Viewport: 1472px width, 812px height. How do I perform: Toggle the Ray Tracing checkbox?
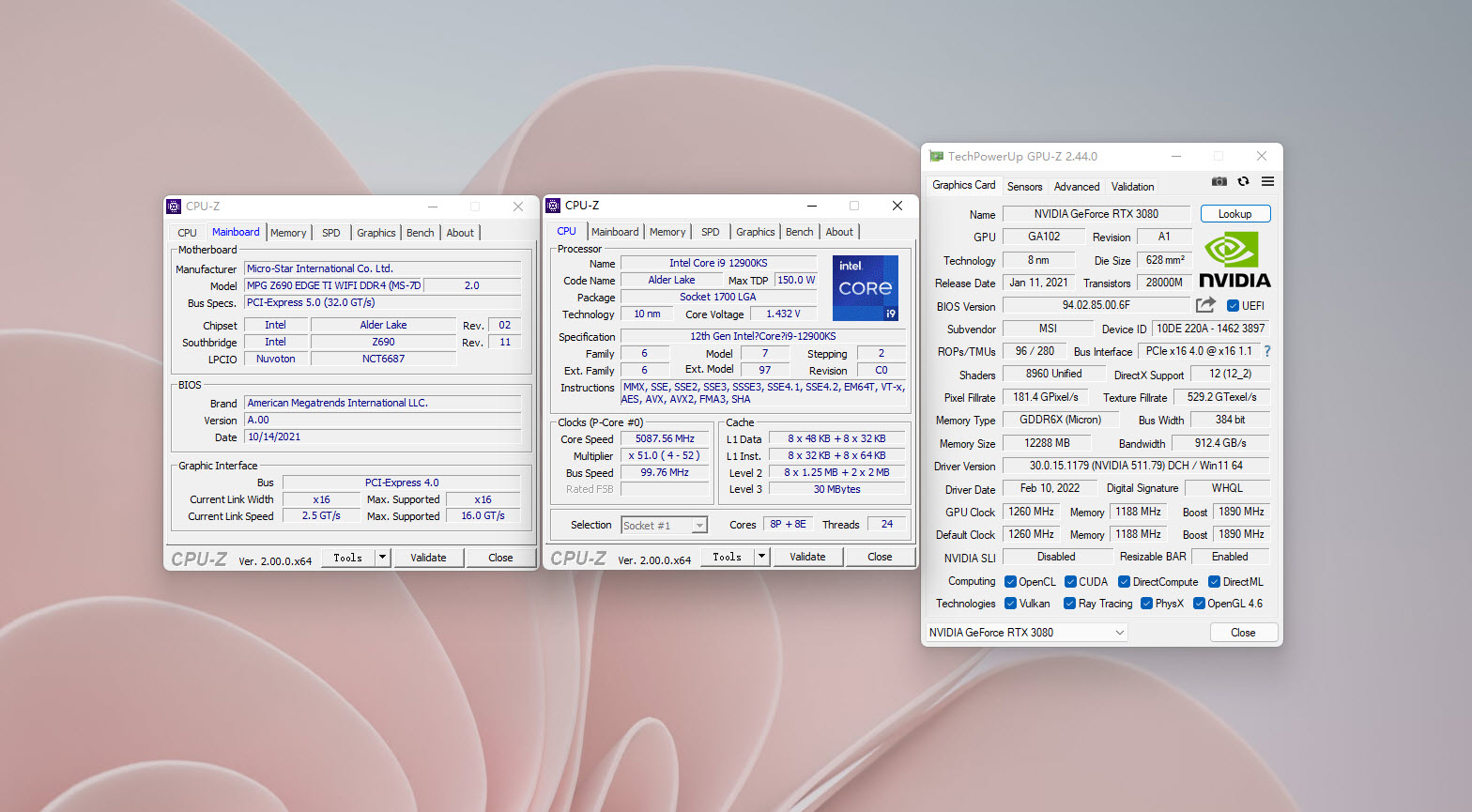pyautogui.click(x=1069, y=604)
